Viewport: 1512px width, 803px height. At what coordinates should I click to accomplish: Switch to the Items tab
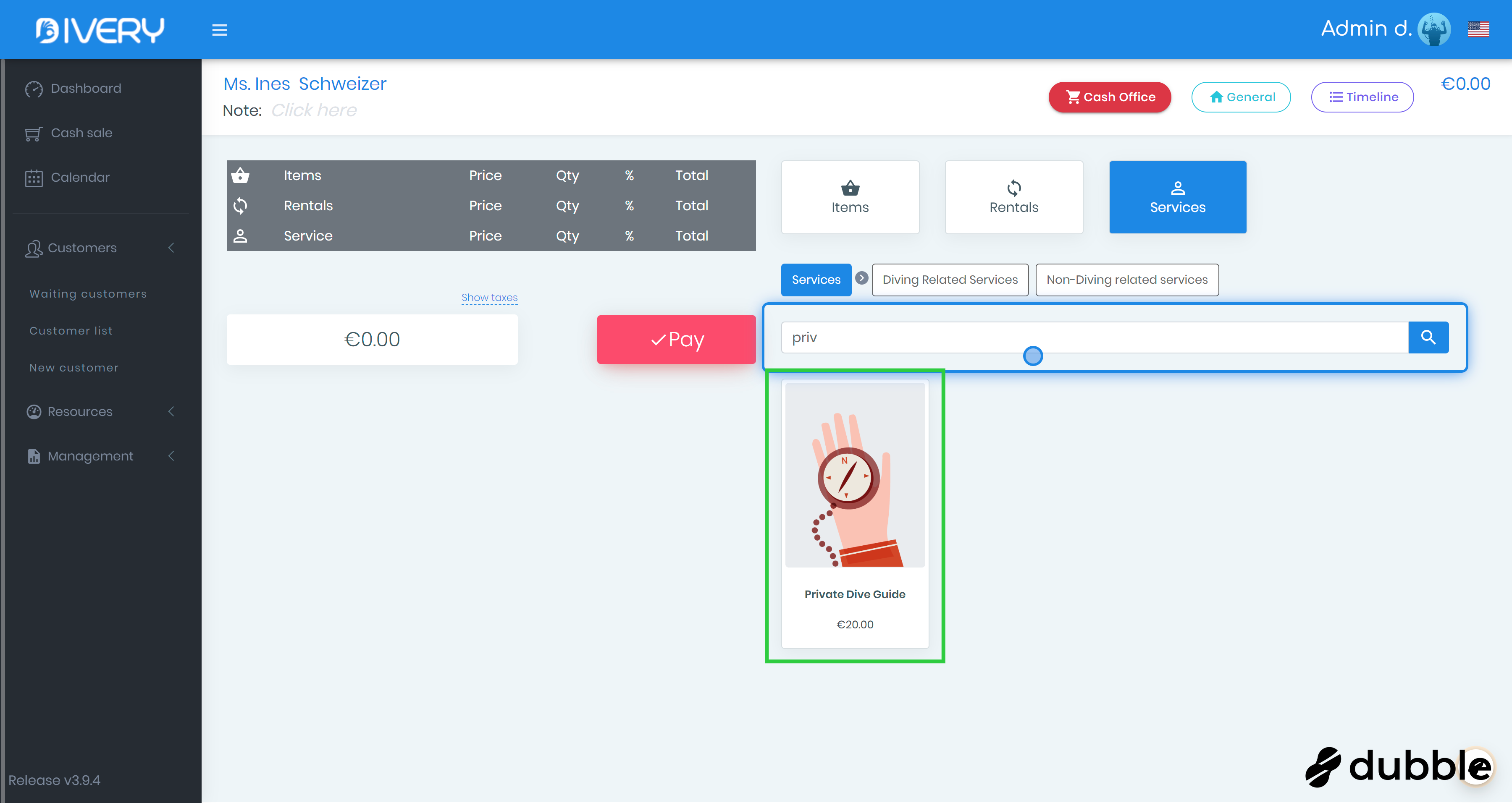pos(849,197)
